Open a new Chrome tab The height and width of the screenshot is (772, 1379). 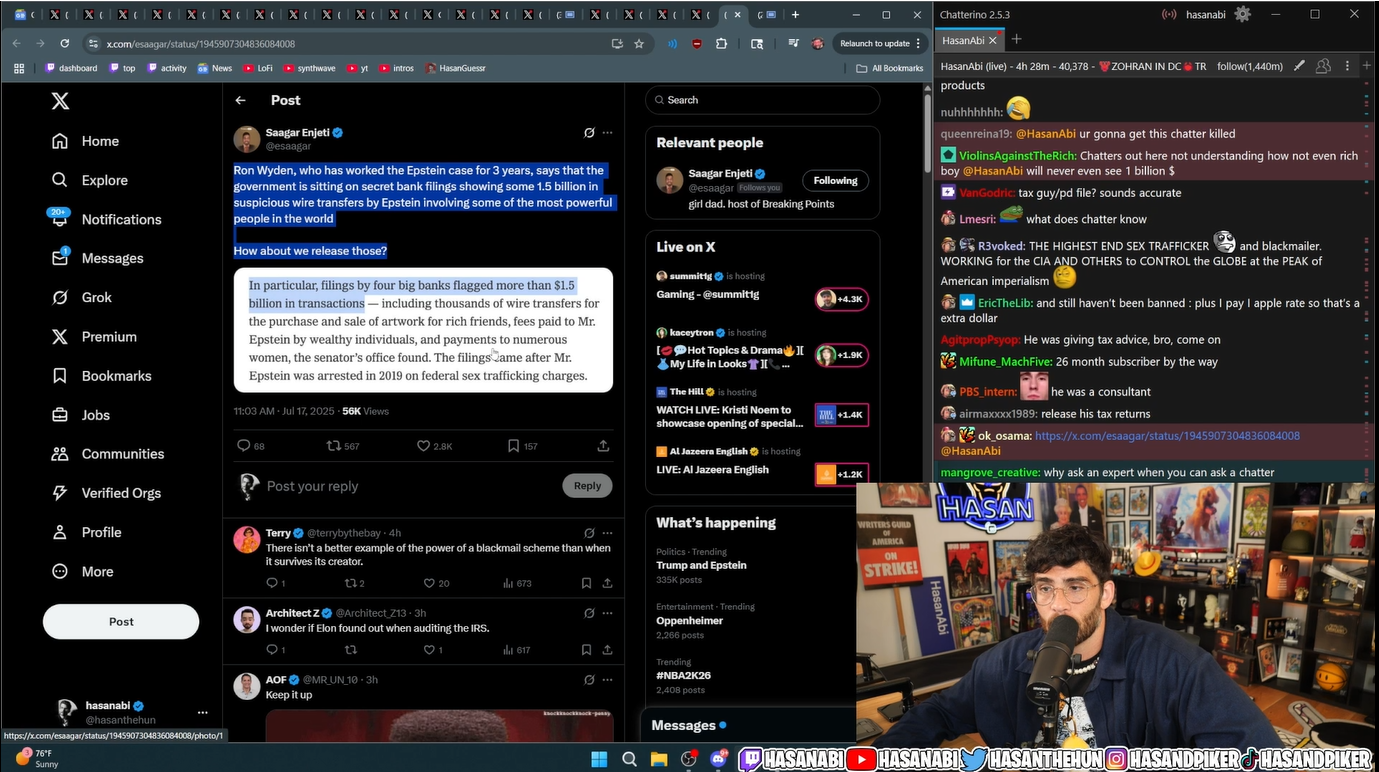795,15
